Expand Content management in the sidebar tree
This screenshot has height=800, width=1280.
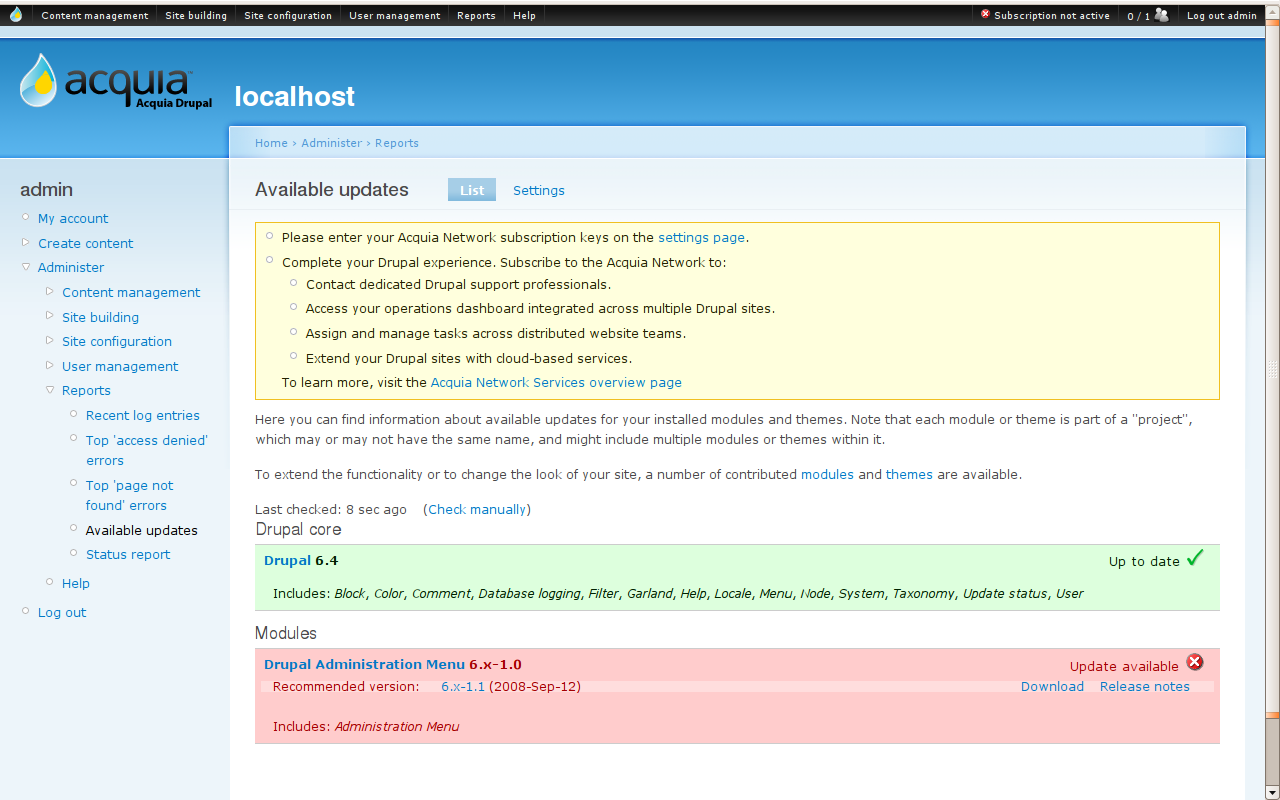click(49, 291)
